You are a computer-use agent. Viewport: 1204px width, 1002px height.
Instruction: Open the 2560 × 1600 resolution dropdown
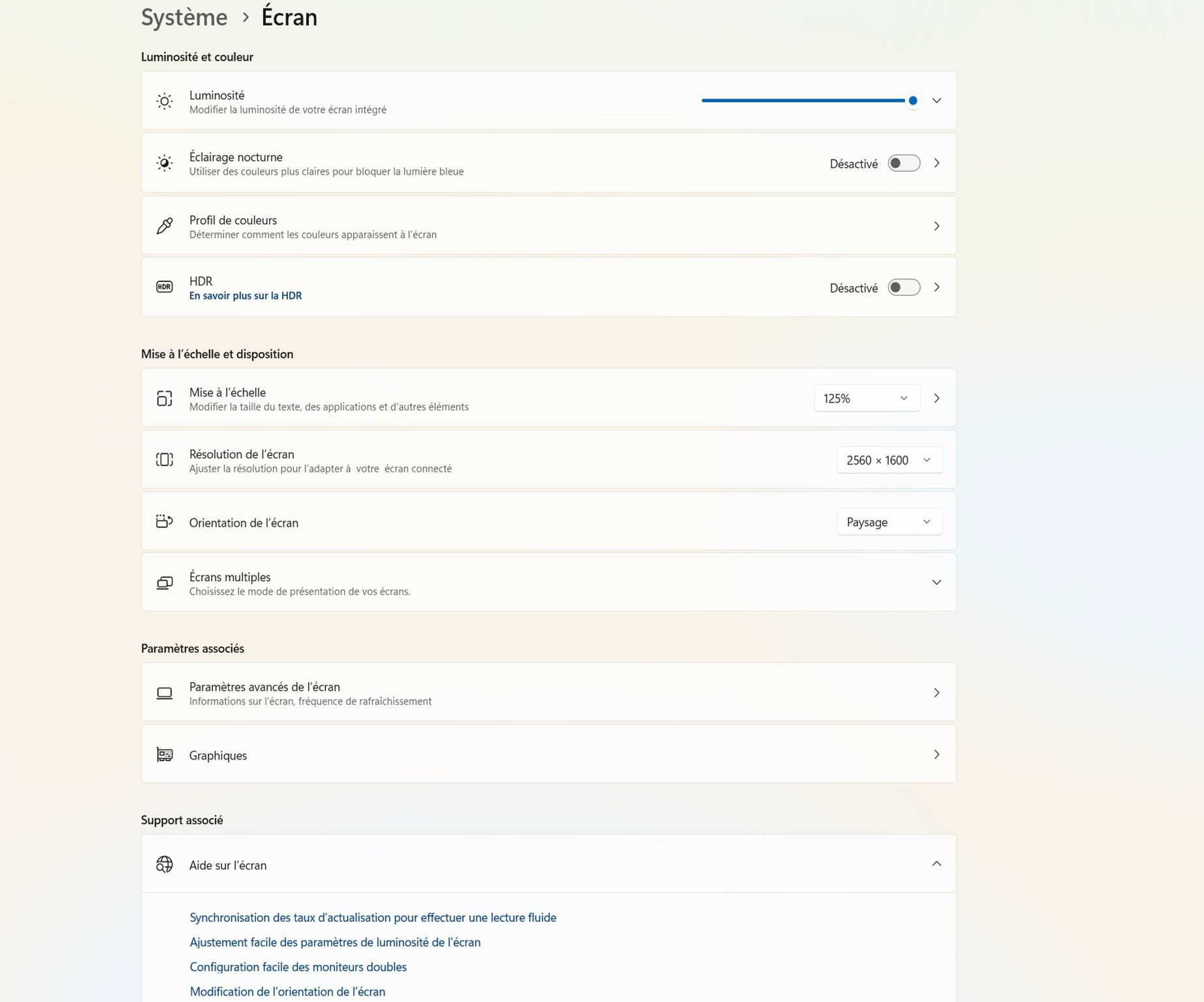pos(889,460)
